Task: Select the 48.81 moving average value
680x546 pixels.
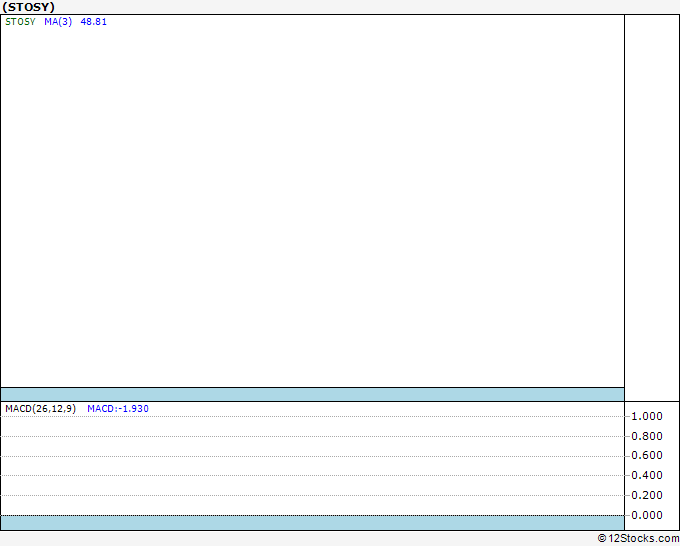Action: point(93,22)
